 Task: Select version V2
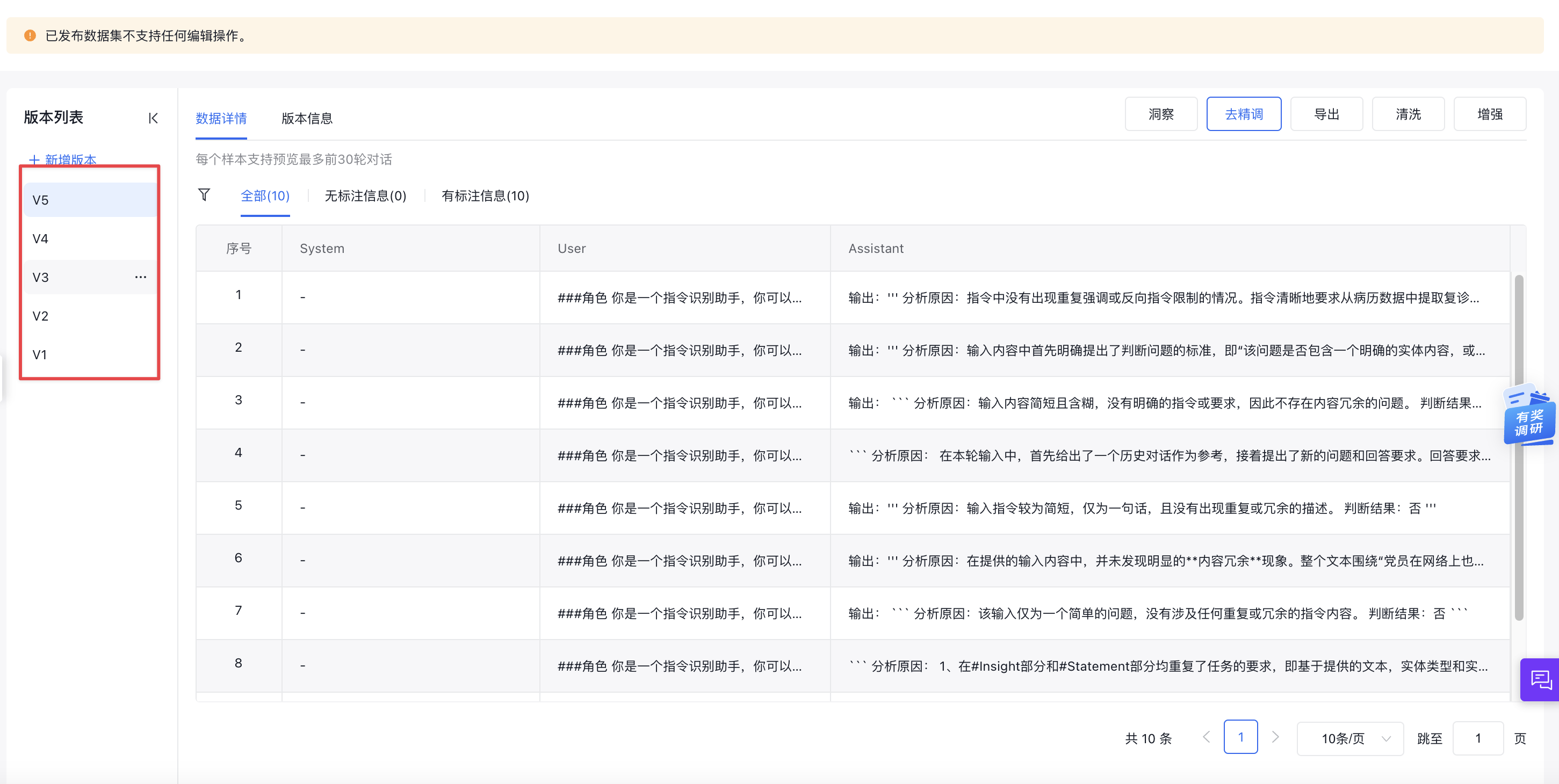(90, 316)
